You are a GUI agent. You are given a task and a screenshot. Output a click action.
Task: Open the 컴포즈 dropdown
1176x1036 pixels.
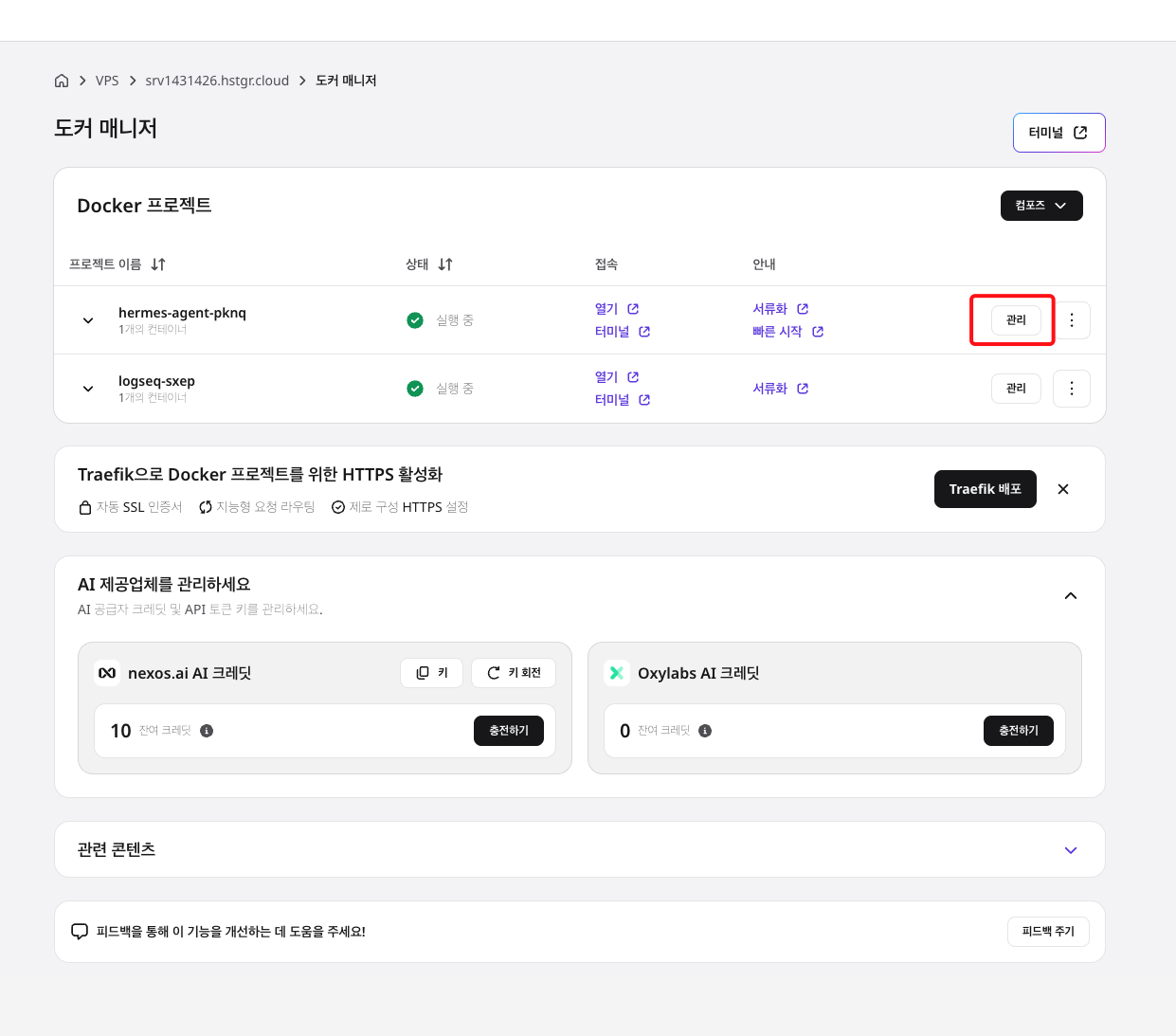pos(1041,206)
